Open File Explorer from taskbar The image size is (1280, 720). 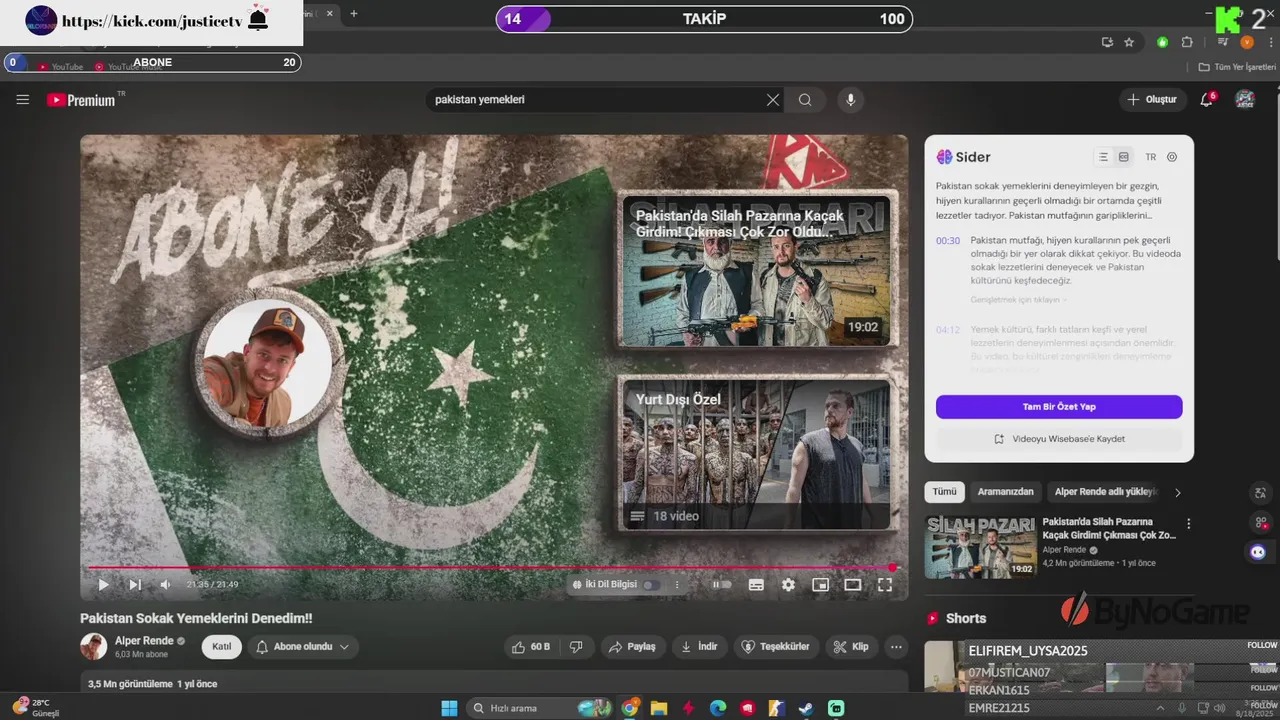(x=659, y=708)
